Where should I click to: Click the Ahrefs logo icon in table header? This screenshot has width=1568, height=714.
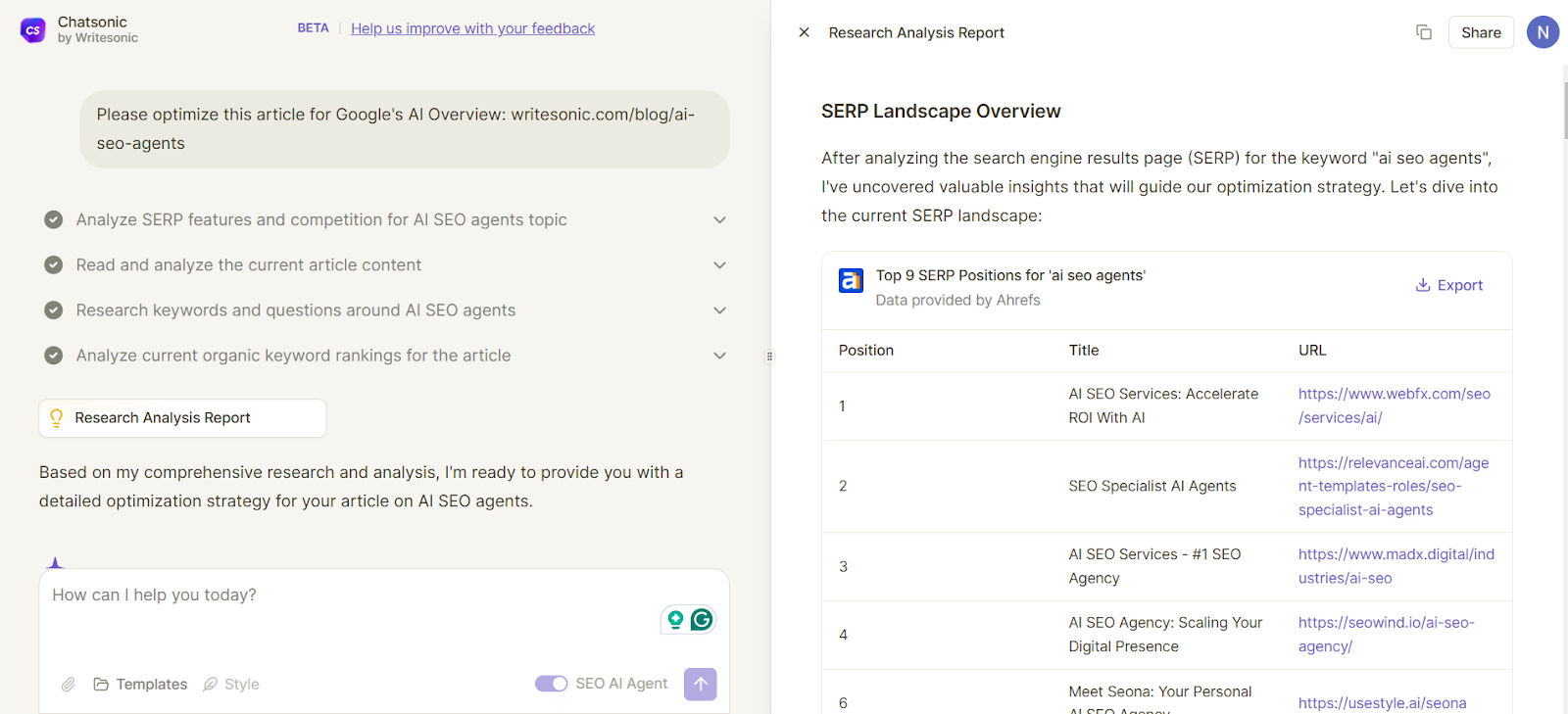[851, 281]
